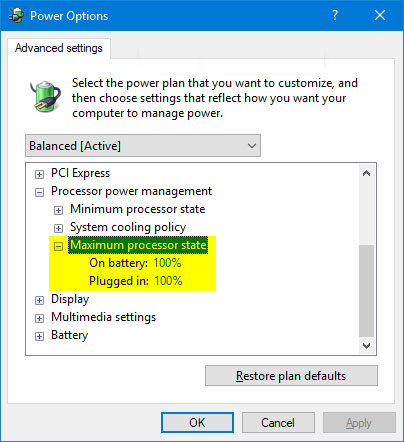Collapse Maximum processor state
This screenshot has width=404, height=442.
[x=58, y=246]
